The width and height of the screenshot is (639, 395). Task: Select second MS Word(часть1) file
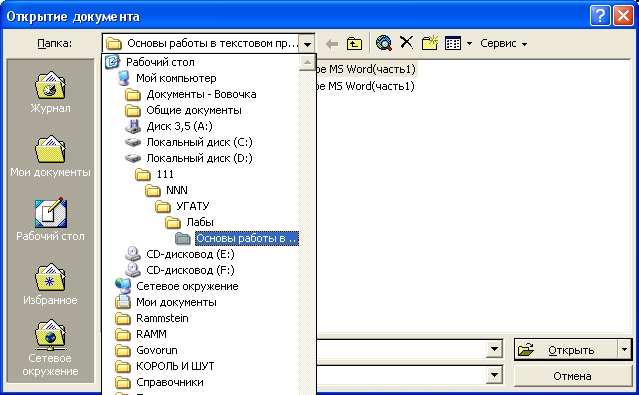[366, 86]
